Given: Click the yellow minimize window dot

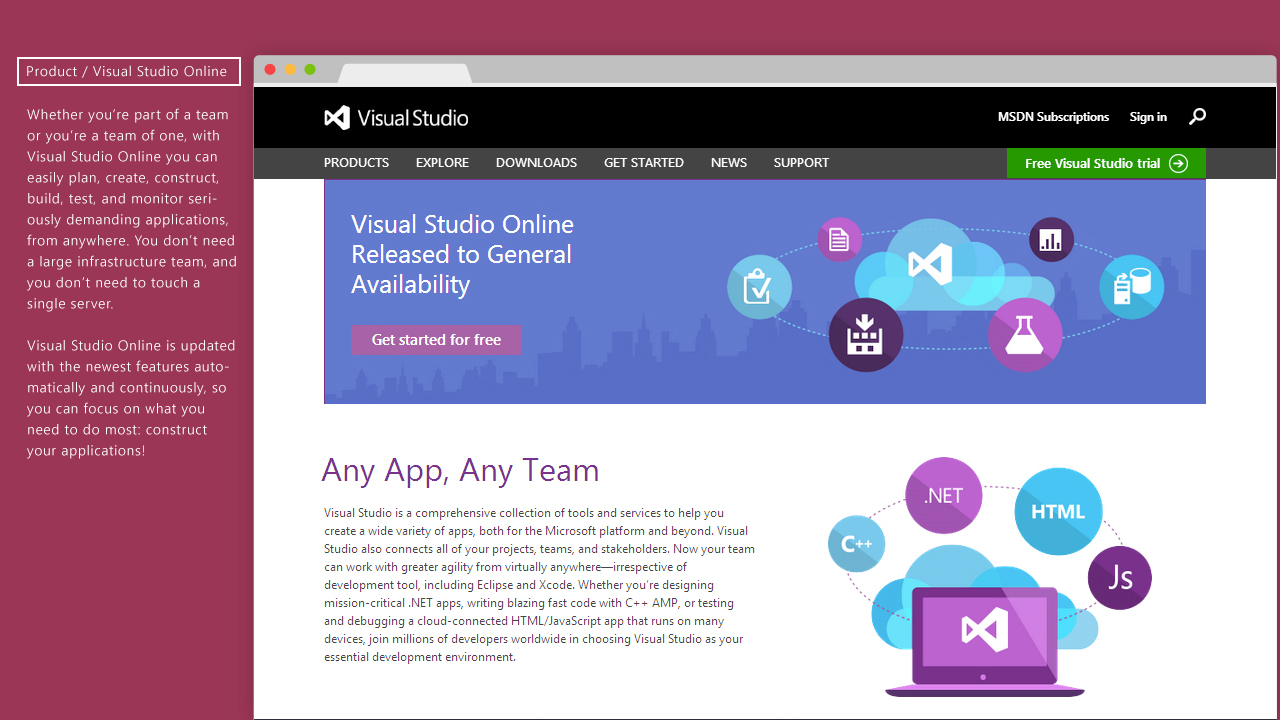Looking at the screenshot, I should tap(290, 69).
